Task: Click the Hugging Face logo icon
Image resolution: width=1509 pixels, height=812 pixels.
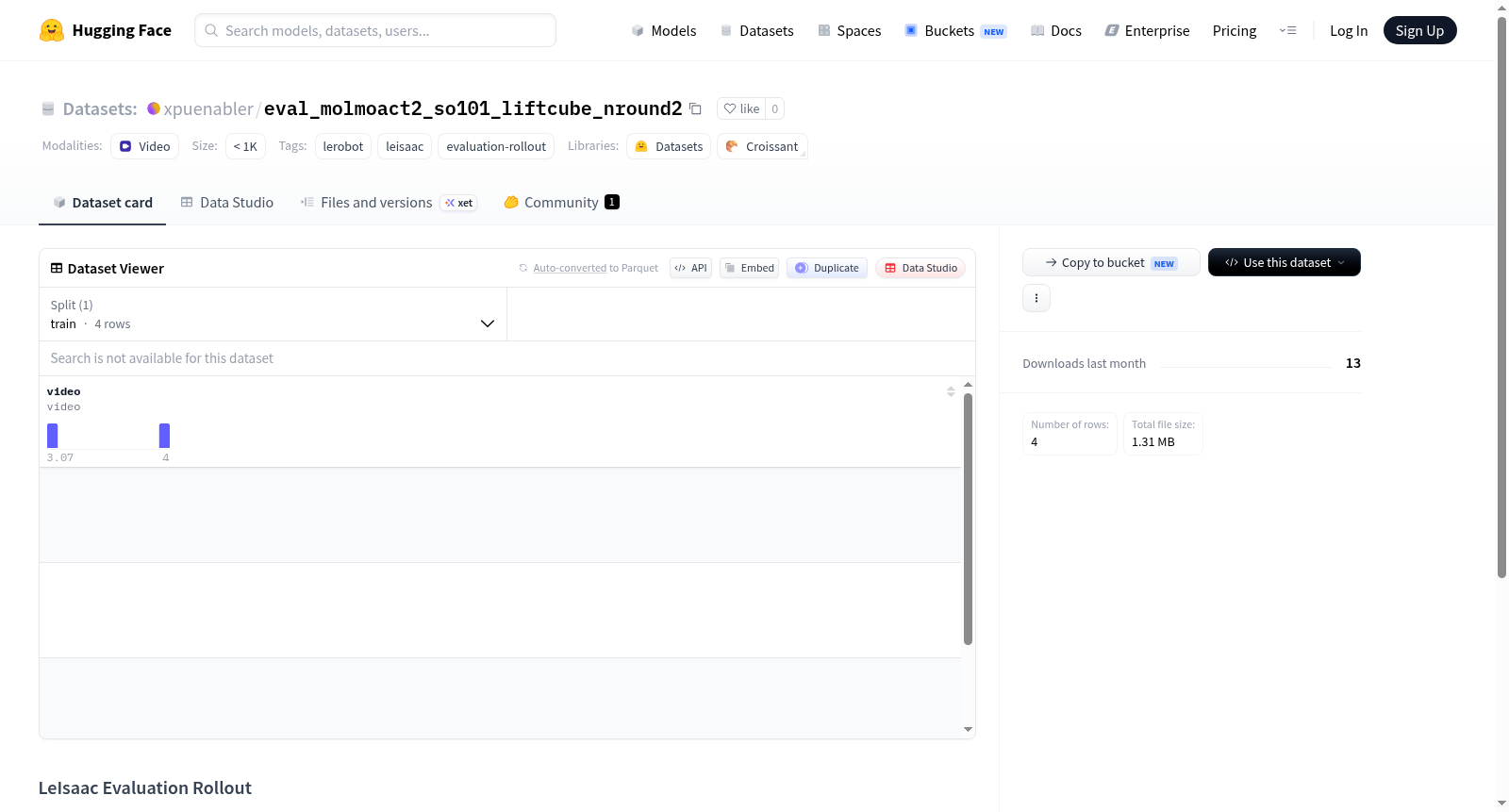Action: tap(52, 30)
